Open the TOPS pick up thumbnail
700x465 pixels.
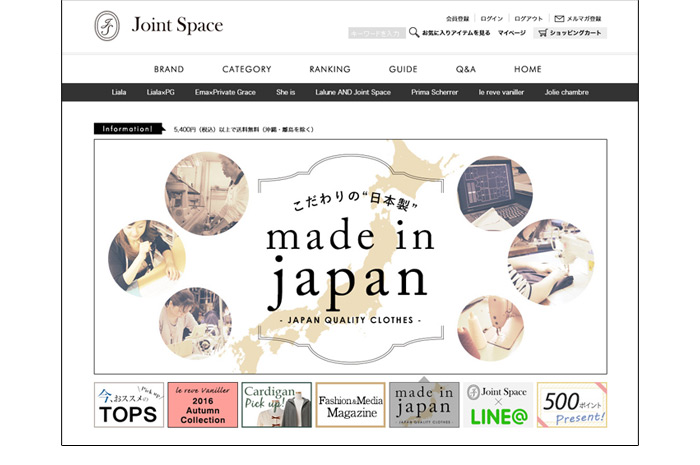129,405
